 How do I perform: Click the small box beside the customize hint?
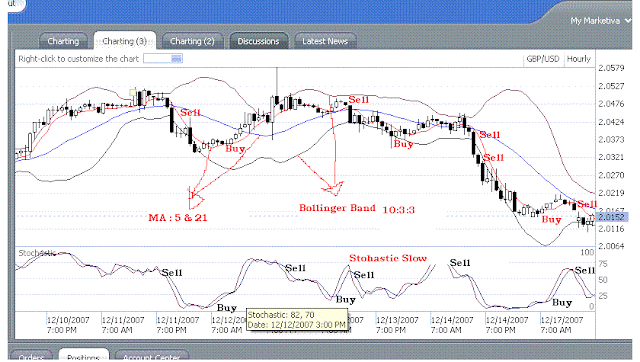tap(162, 59)
